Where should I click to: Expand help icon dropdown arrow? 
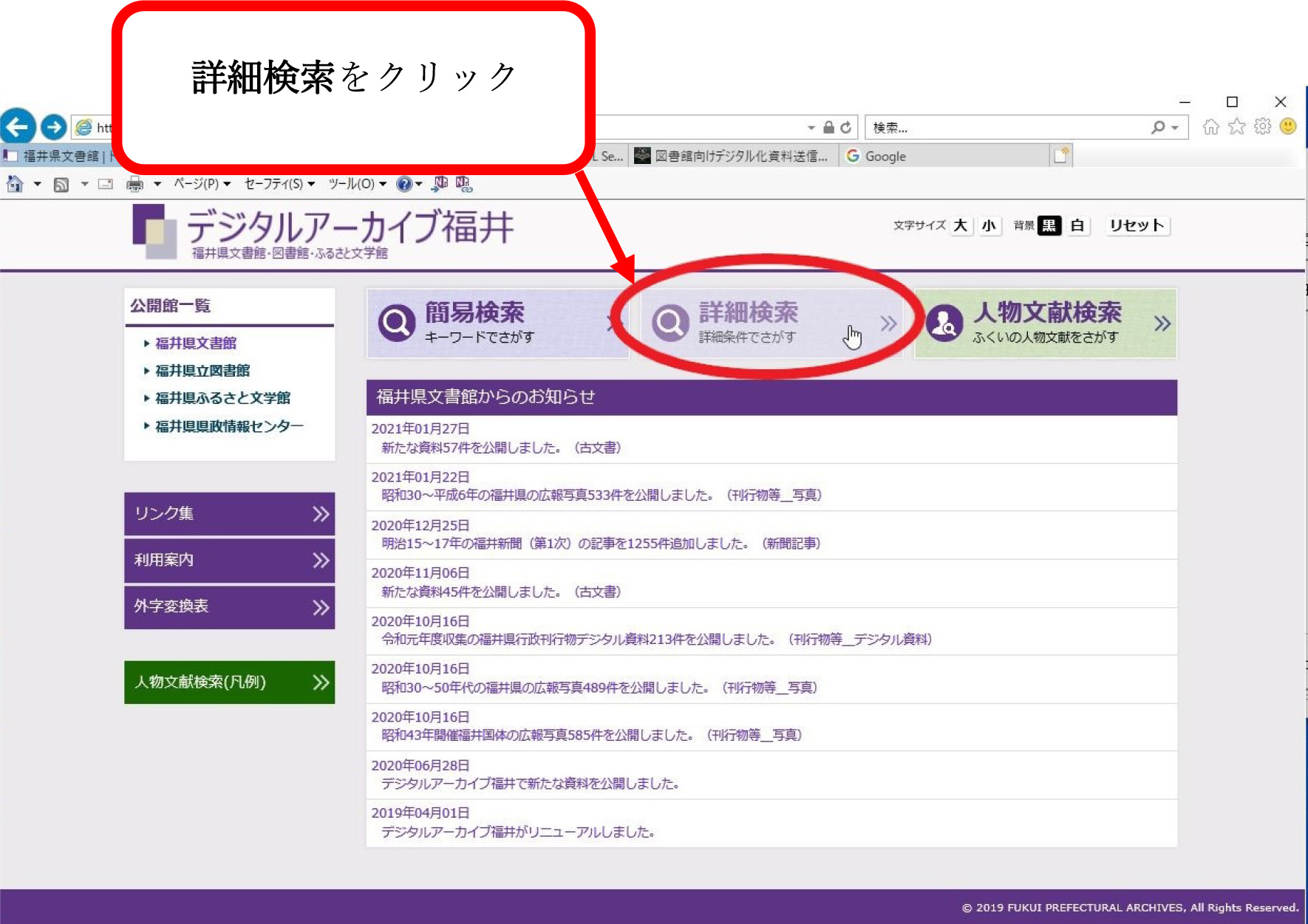pyautogui.click(x=419, y=184)
